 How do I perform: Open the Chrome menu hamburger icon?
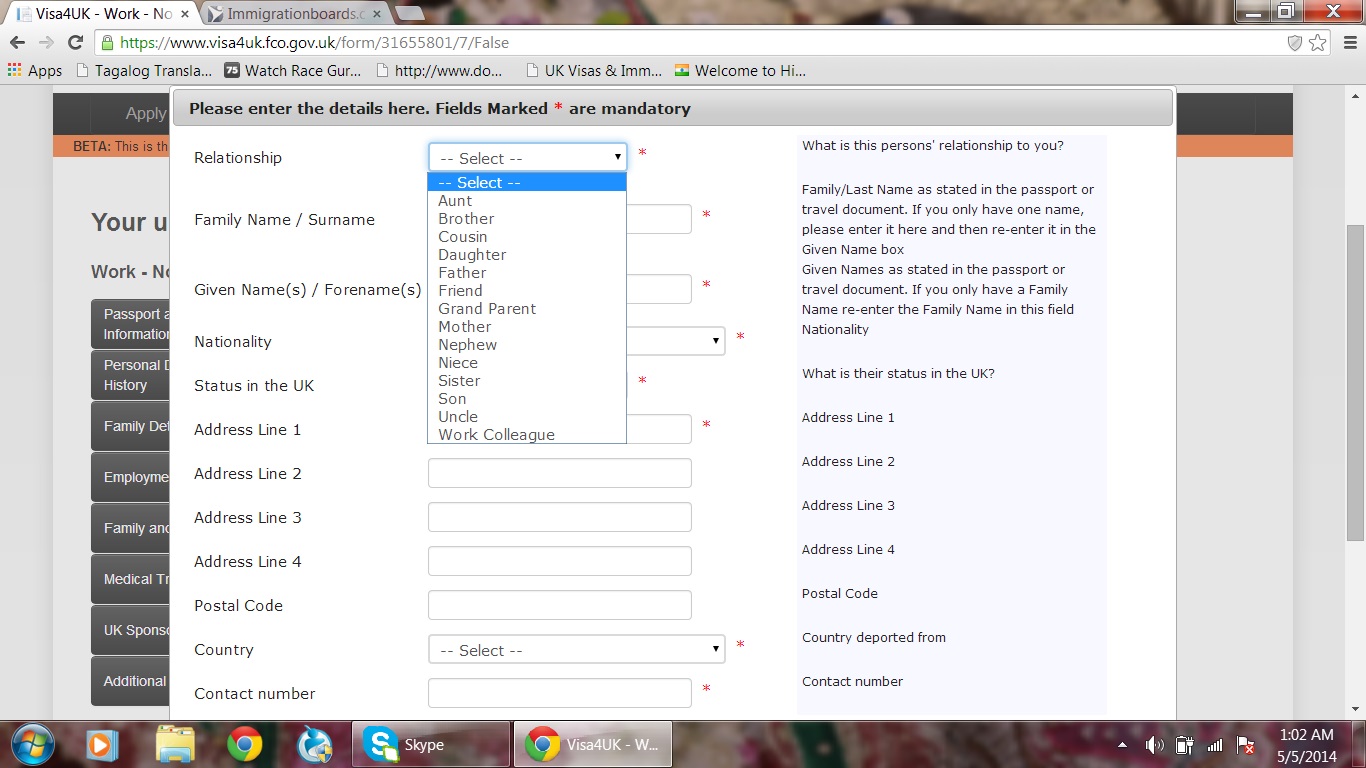pyautogui.click(x=1346, y=42)
